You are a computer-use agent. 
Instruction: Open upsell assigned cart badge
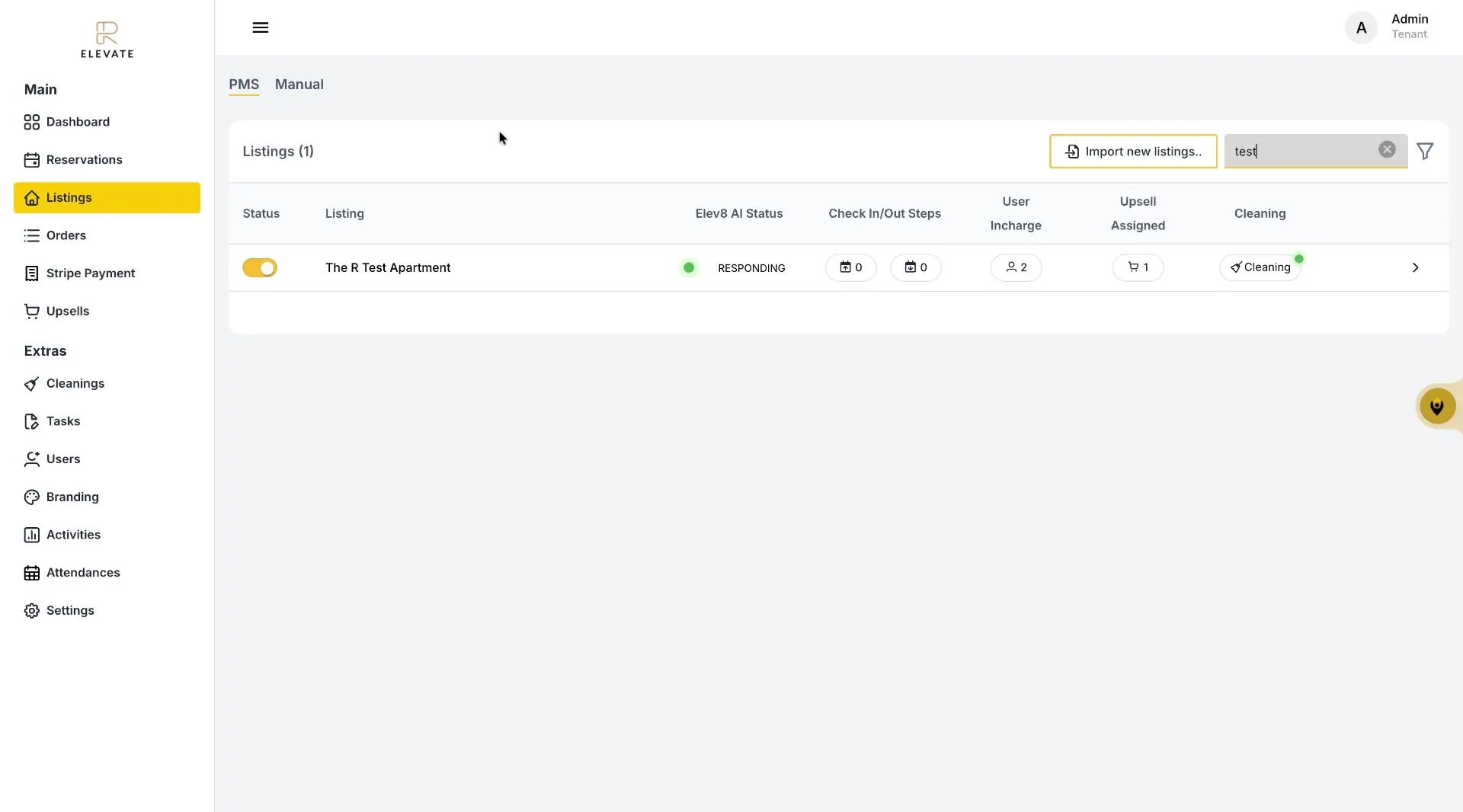(x=1138, y=267)
